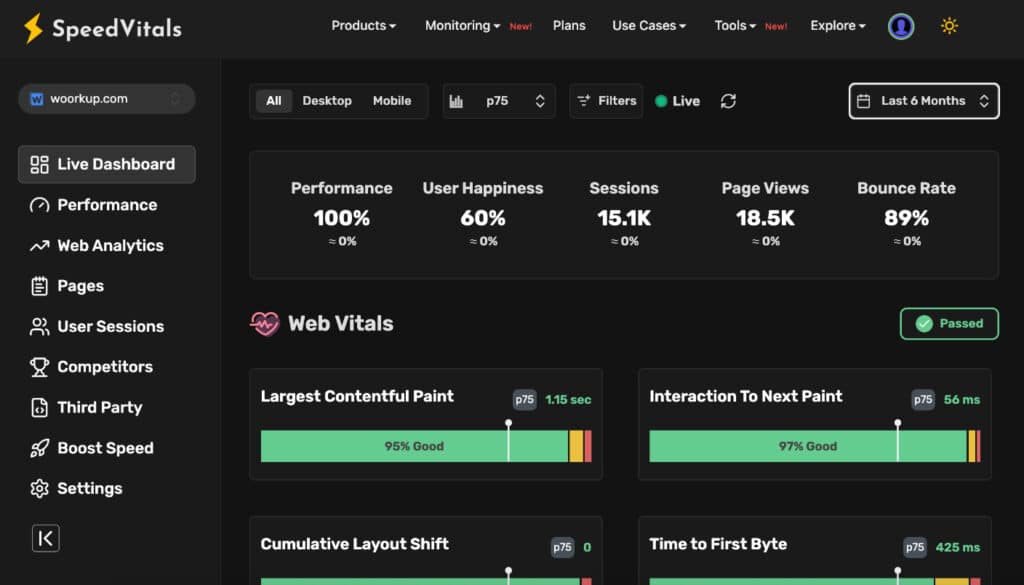Click the 1.15 sec LCP value
The height and width of the screenshot is (585, 1024).
[x=568, y=400]
